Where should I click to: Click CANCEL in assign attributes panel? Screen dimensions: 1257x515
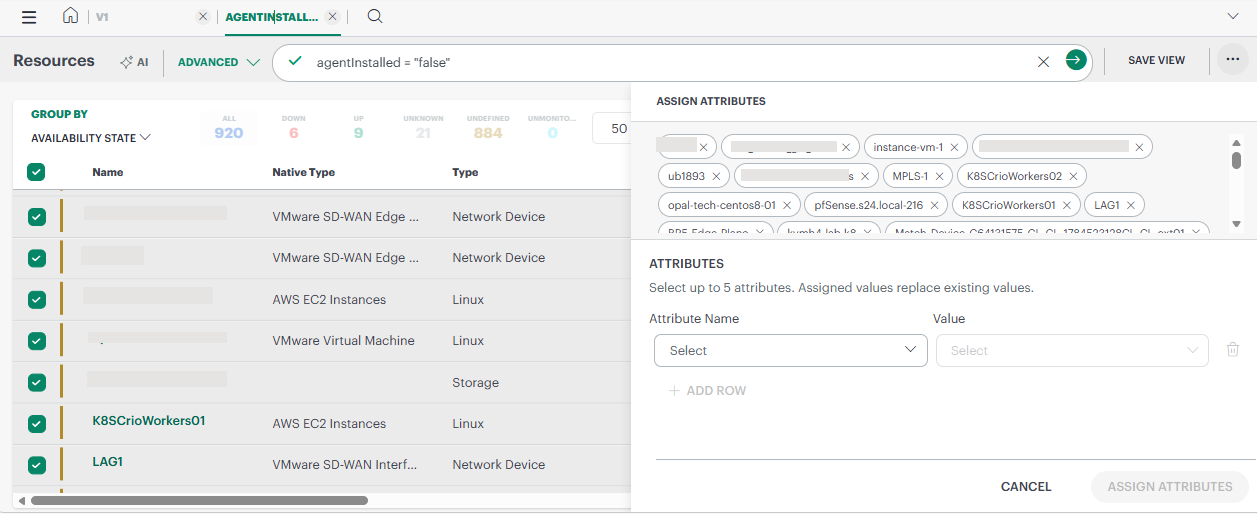tap(1026, 487)
